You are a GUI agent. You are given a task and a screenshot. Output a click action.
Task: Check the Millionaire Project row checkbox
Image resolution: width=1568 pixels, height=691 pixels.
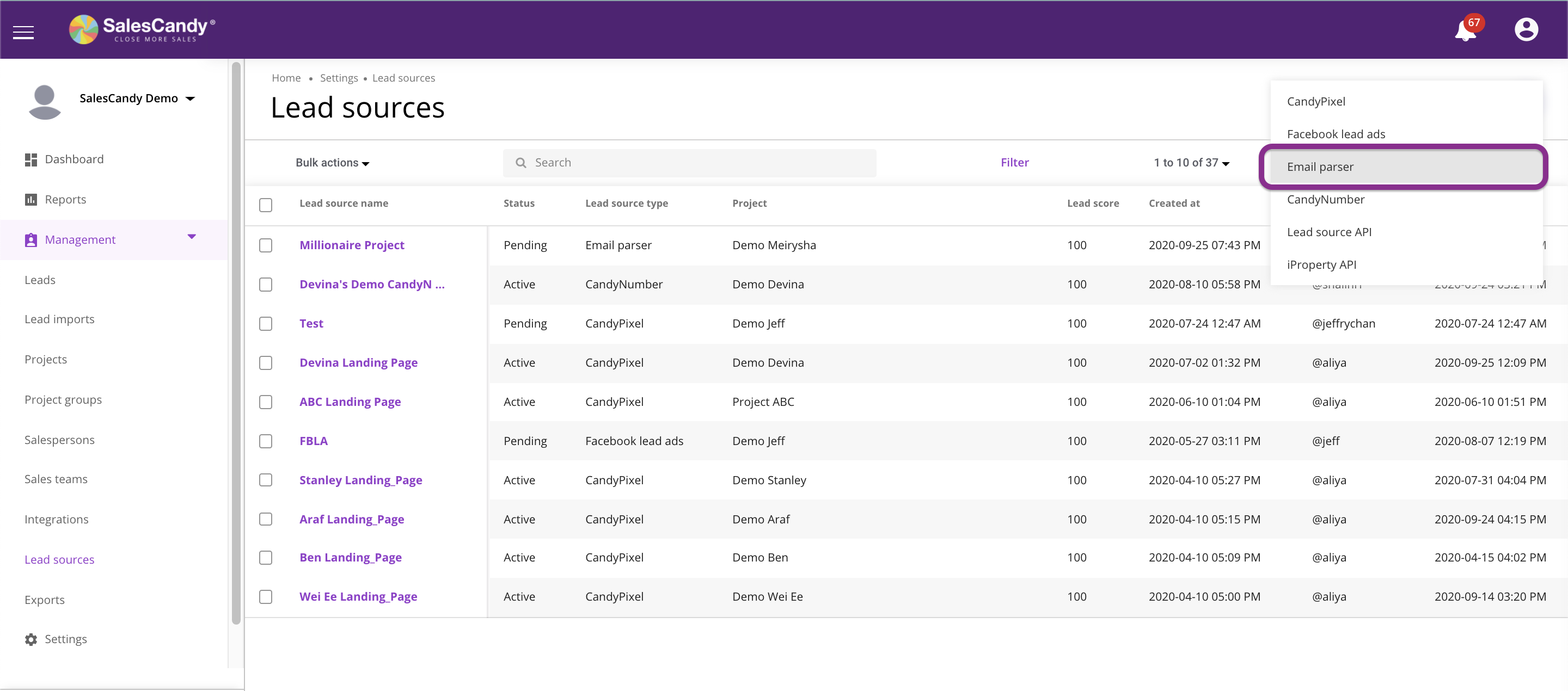click(265, 246)
